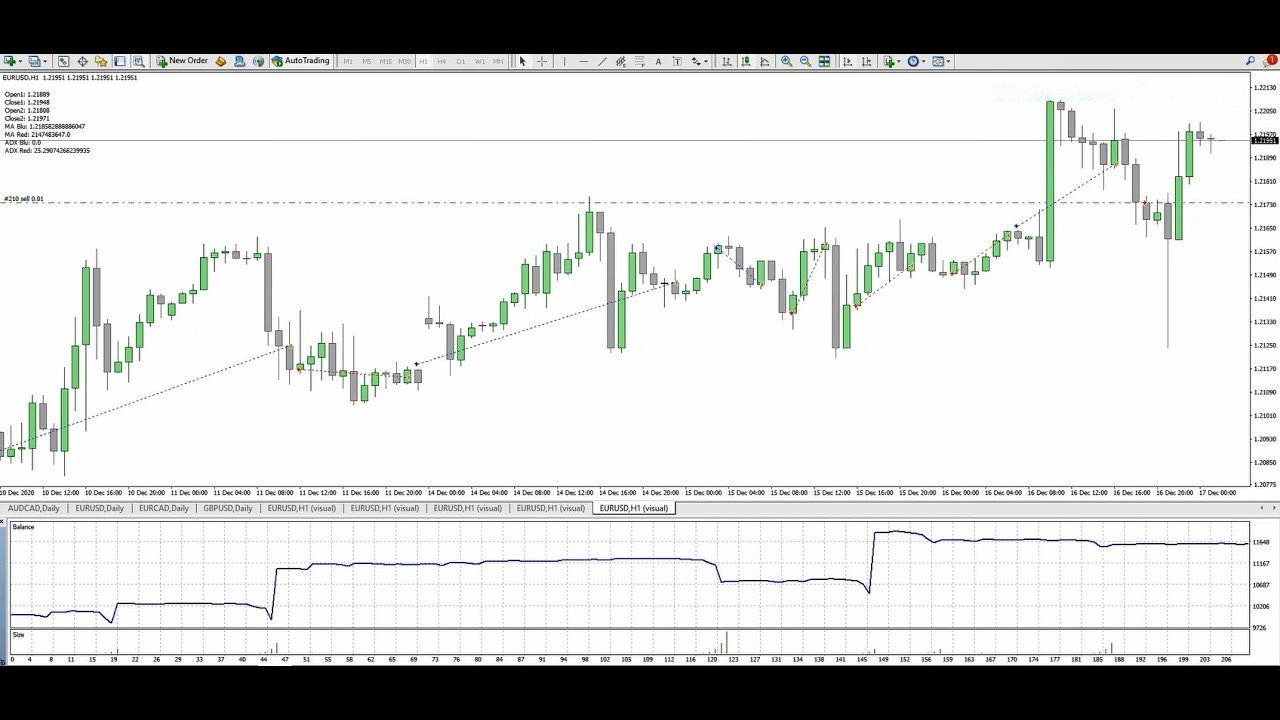Toggle the AutoTrading button
1280x720 pixels.
click(x=300, y=61)
